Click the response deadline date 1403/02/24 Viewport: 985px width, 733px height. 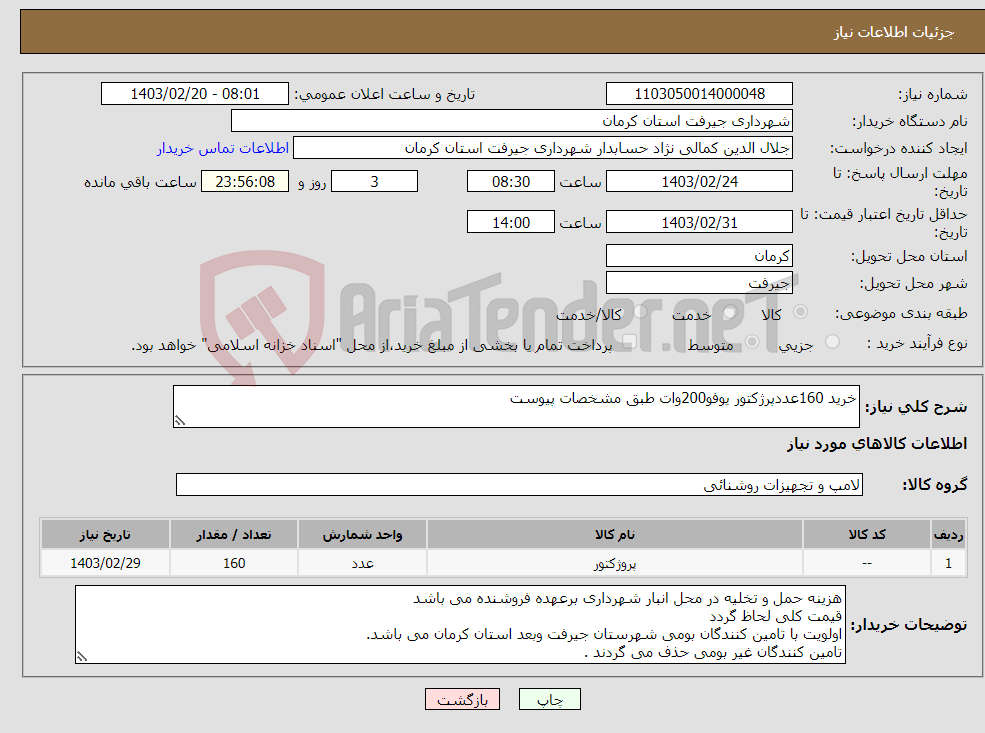click(x=699, y=182)
